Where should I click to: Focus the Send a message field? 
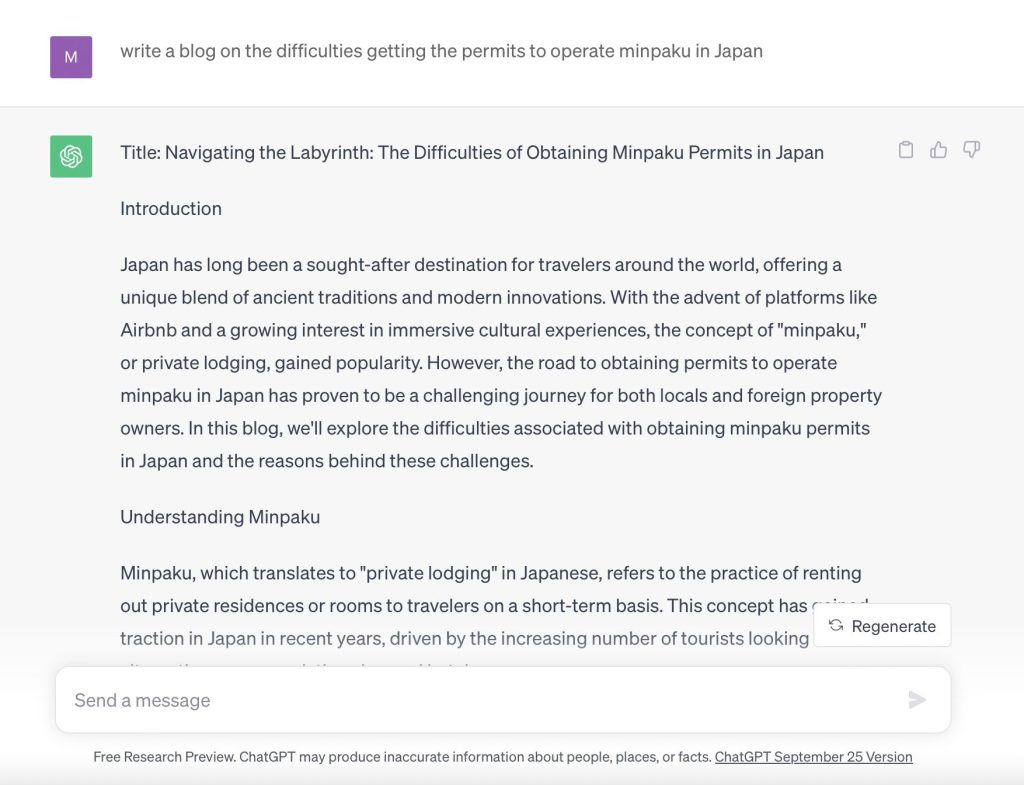(x=503, y=700)
